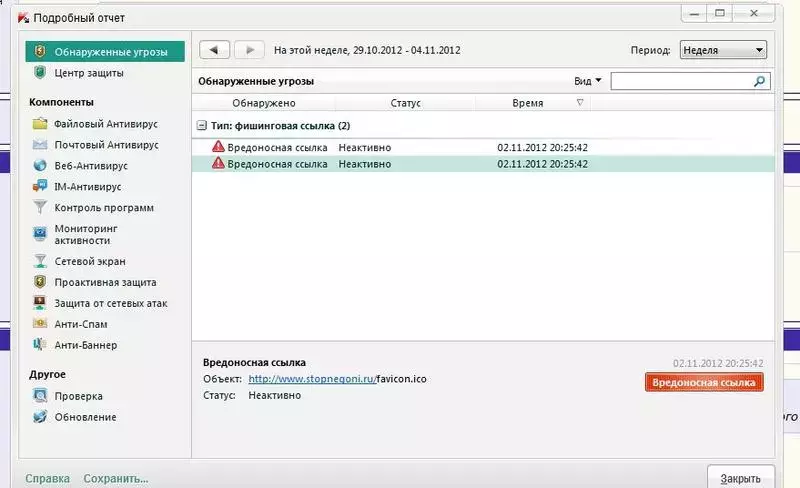This screenshot has height=488, width=800.
Task: Open the Анти-Баннер report label
Action: pyautogui.click(x=86, y=345)
